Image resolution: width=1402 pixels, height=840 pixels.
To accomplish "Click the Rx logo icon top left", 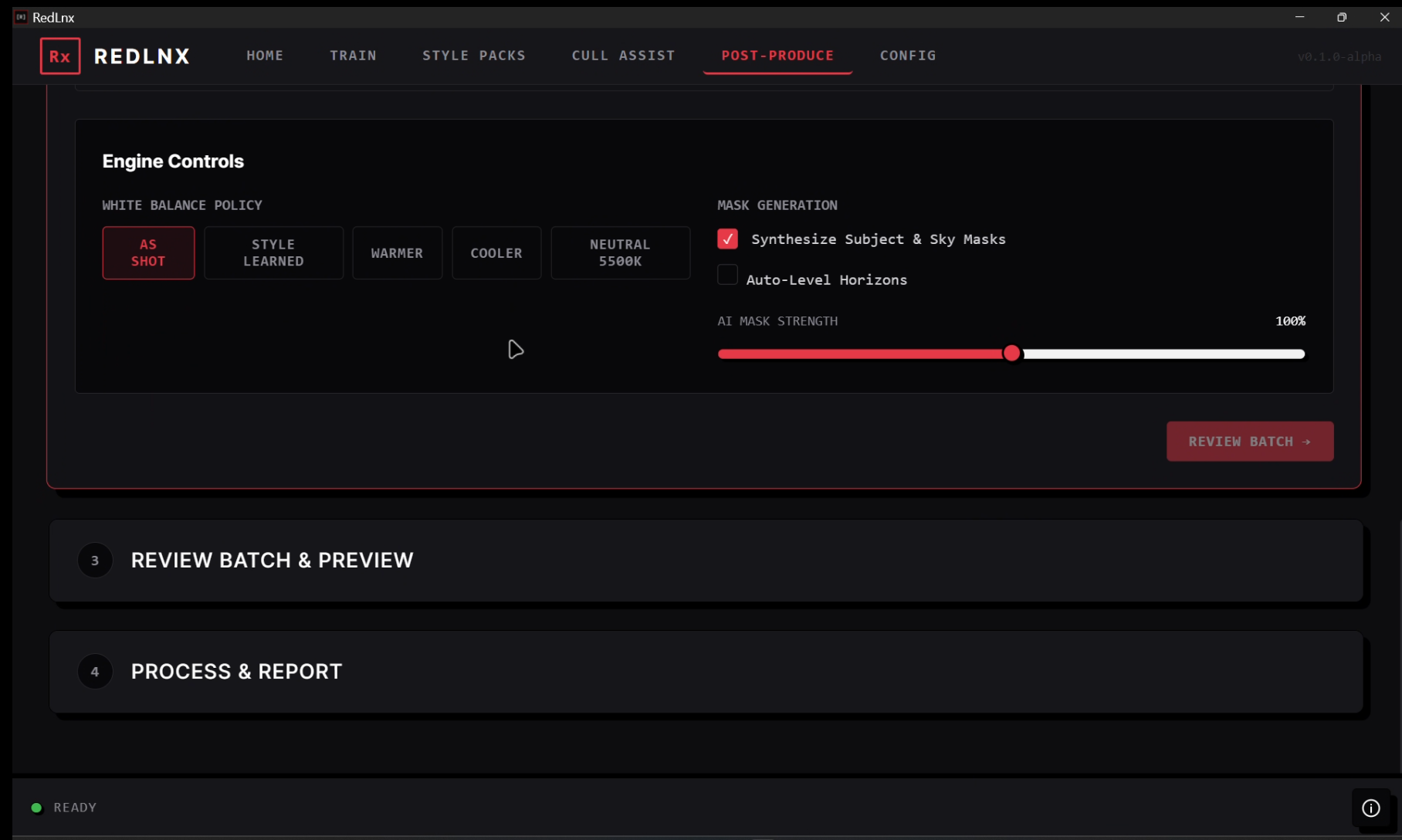I will tap(59, 56).
